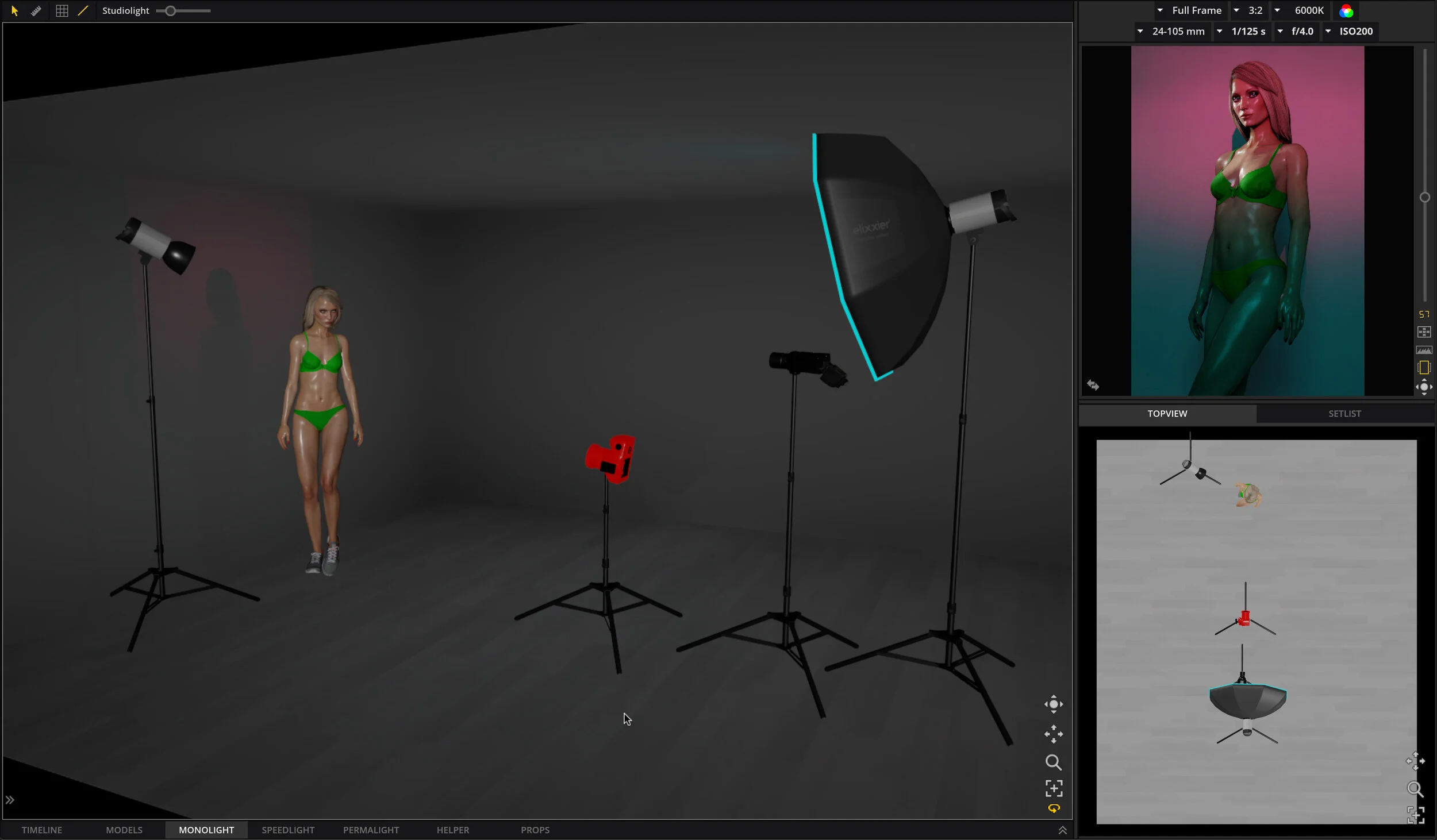Open the TIMELINE panel
This screenshot has width=1437, height=840.
click(41, 830)
